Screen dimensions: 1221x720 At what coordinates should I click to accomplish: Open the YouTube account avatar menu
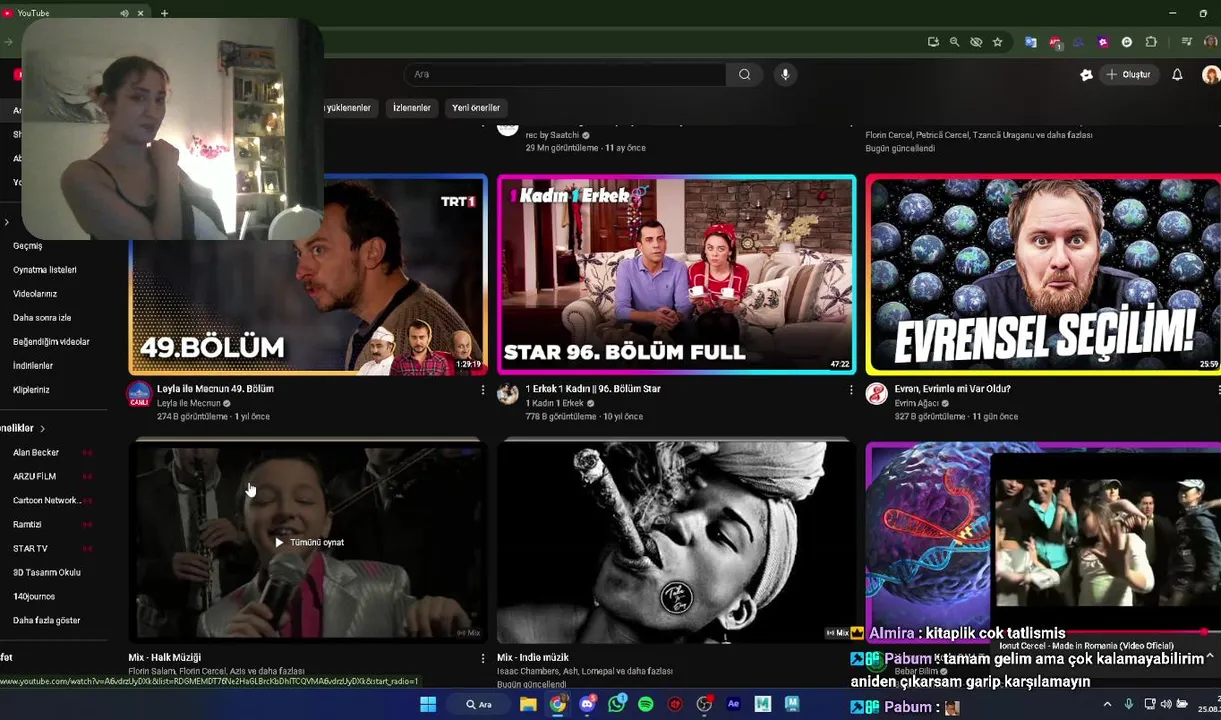point(1210,74)
